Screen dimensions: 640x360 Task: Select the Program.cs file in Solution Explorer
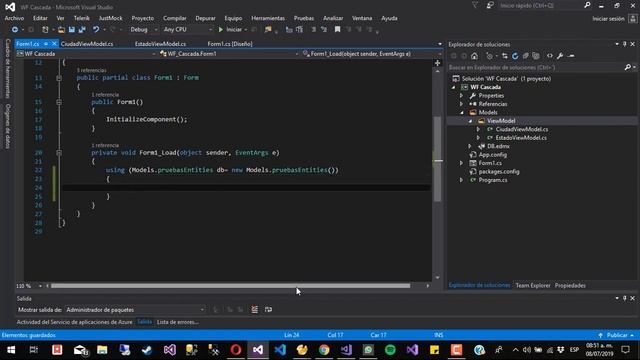point(493,180)
